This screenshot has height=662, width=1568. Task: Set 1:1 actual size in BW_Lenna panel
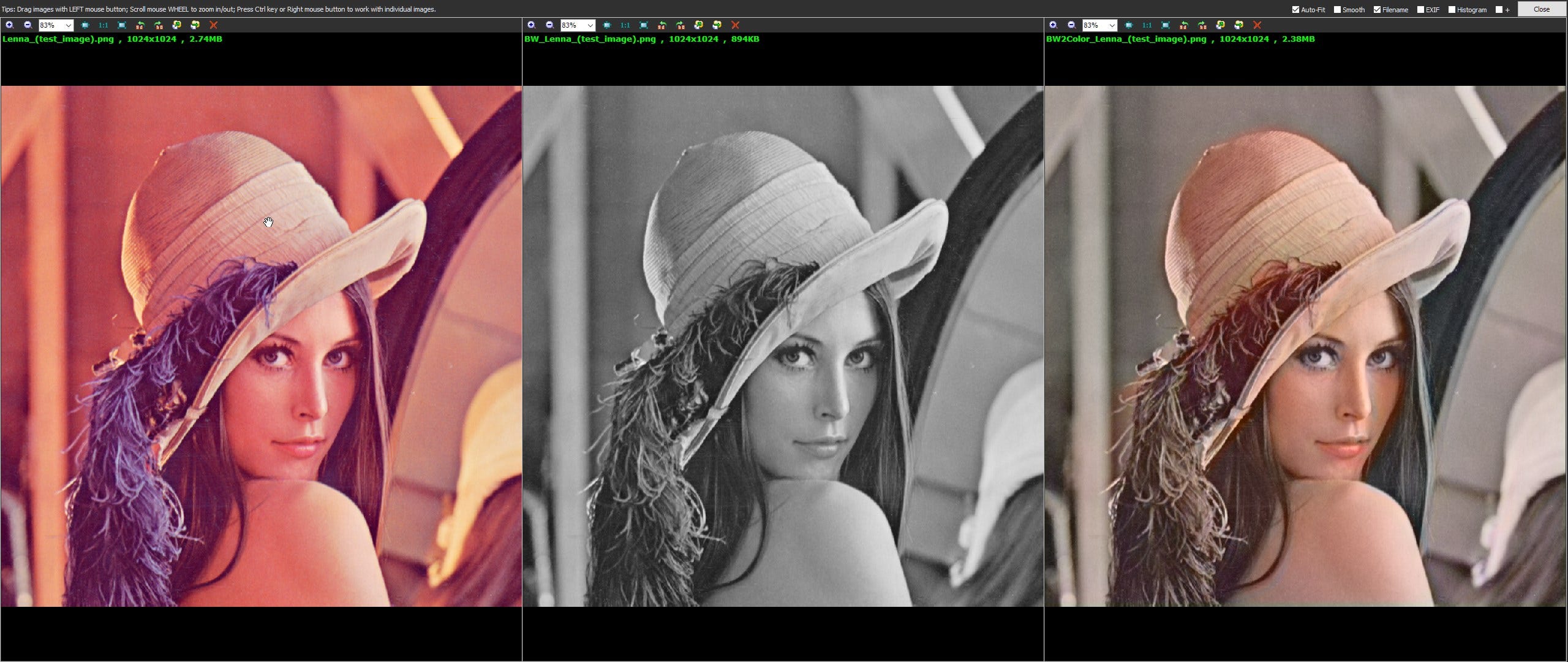coord(625,25)
